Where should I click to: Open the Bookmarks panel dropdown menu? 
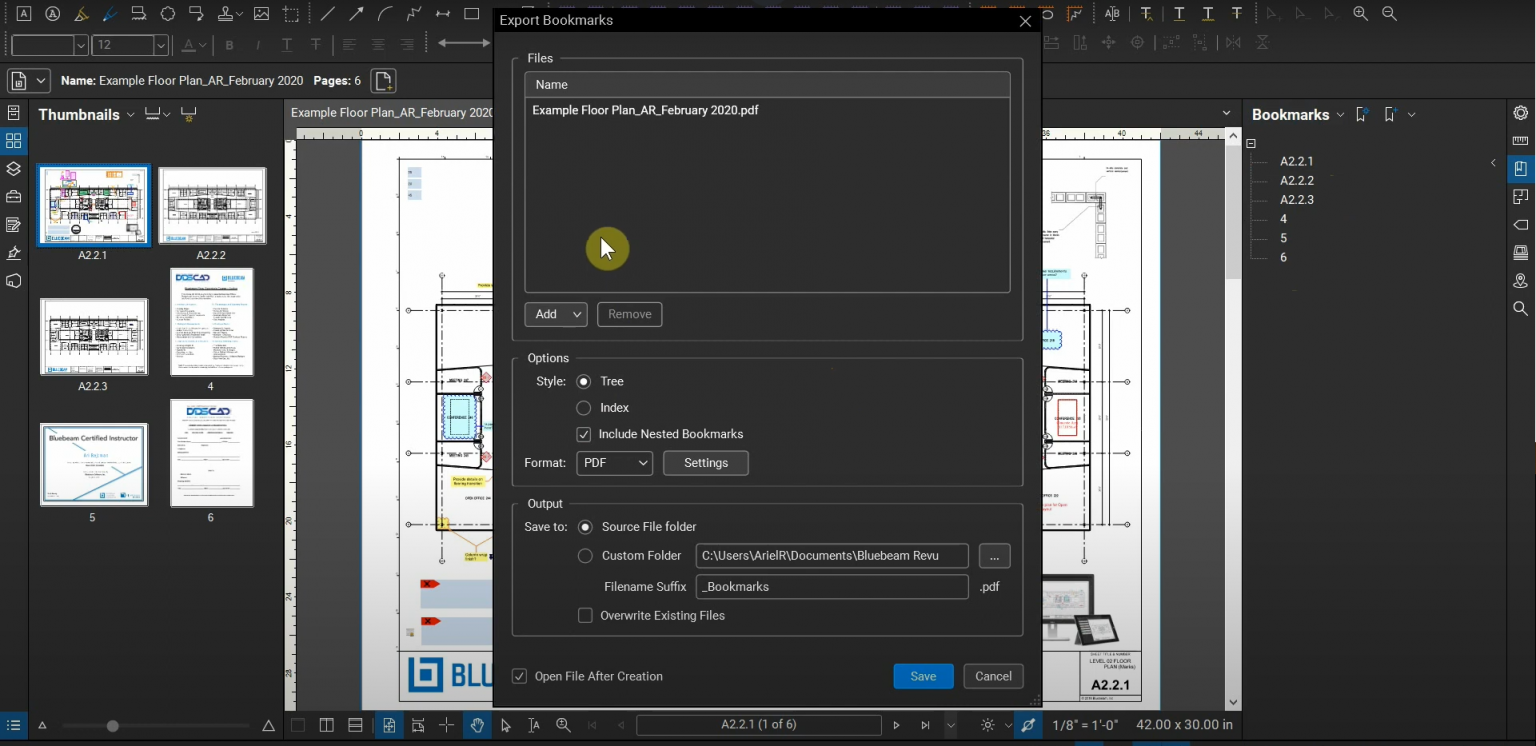pyautogui.click(x=1340, y=114)
